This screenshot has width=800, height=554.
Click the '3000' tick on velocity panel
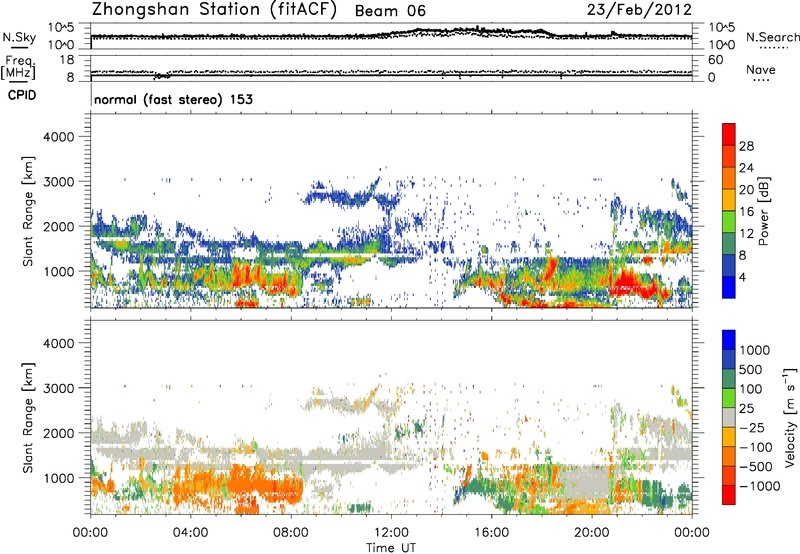pos(58,388)
